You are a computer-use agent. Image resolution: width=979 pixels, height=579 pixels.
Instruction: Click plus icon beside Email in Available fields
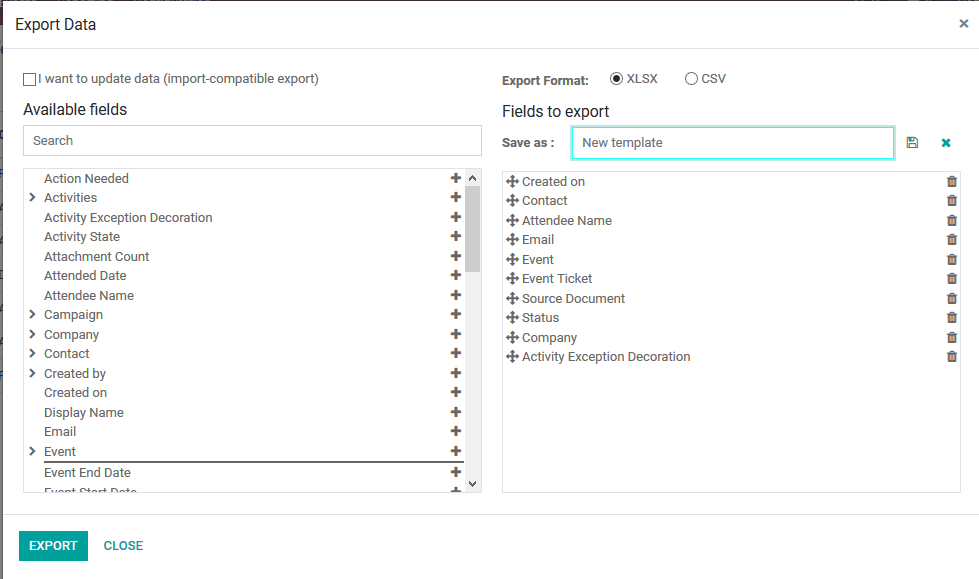pyautogui.click(x=456, y=431)
